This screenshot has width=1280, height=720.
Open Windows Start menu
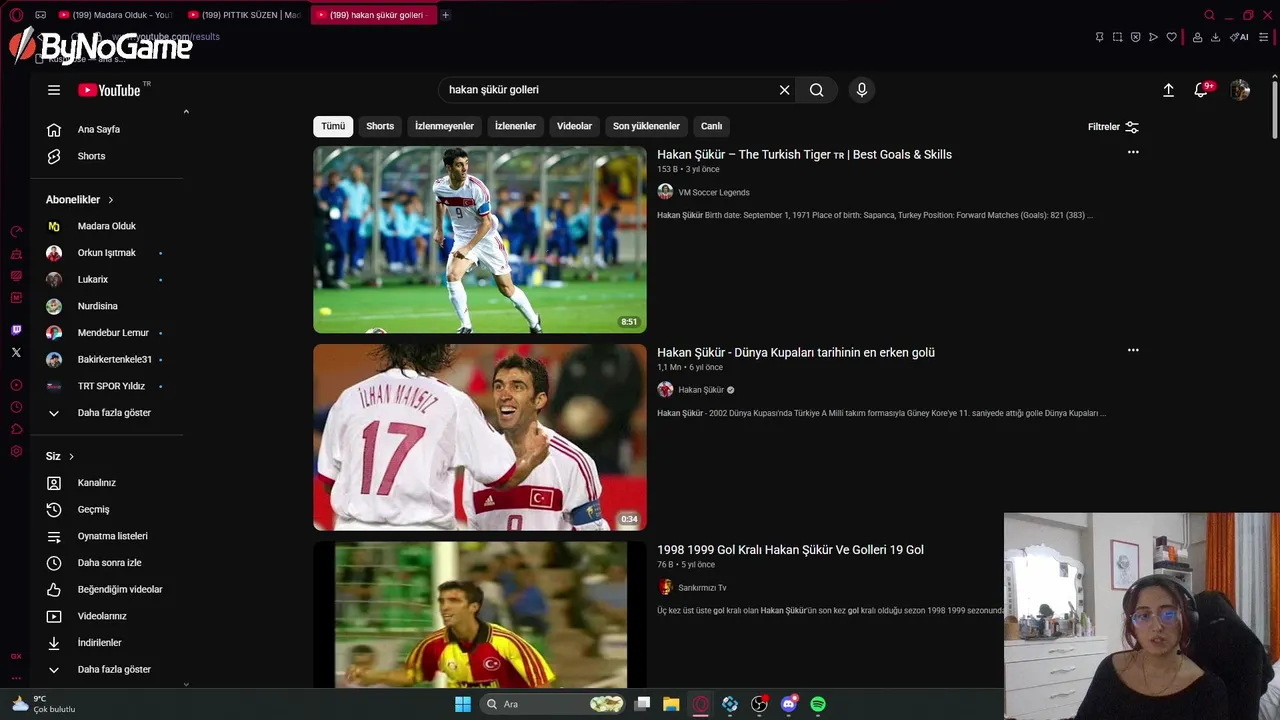[x=462, y=704]
